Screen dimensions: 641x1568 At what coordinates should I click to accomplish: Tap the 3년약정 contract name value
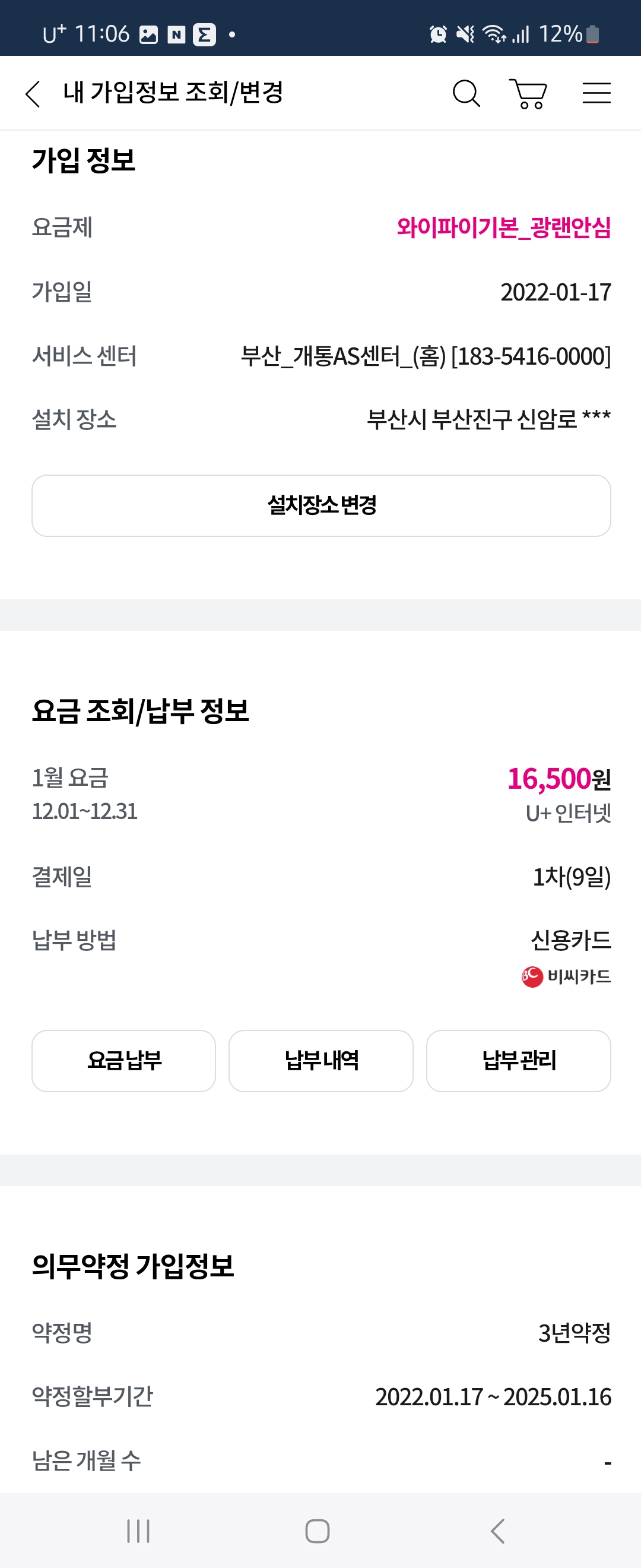575,1333
